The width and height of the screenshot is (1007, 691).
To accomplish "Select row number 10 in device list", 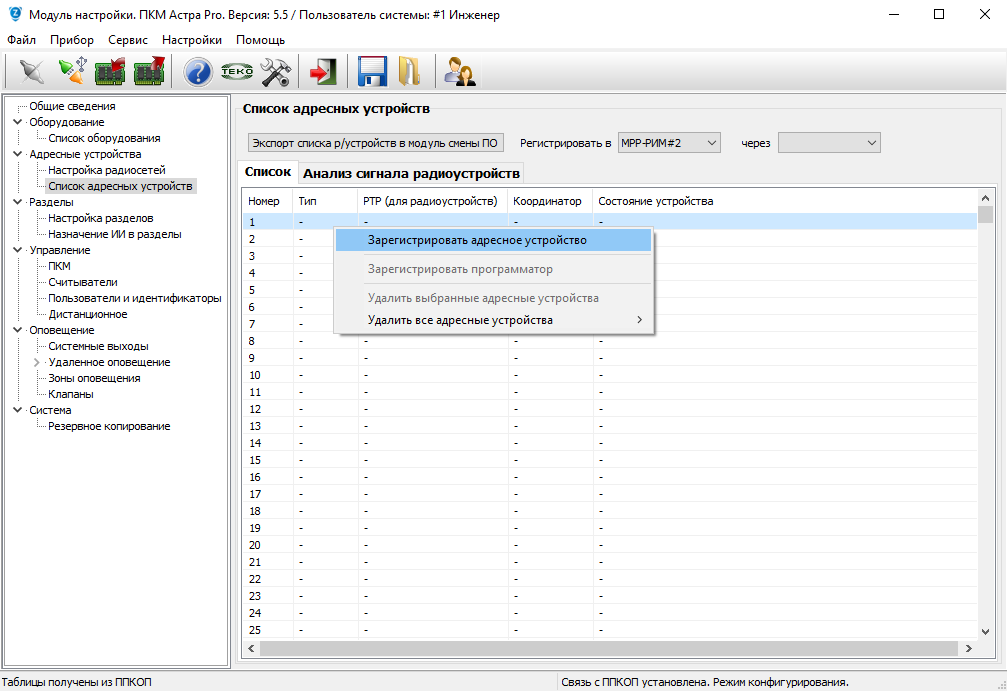I will pos(610,375).
